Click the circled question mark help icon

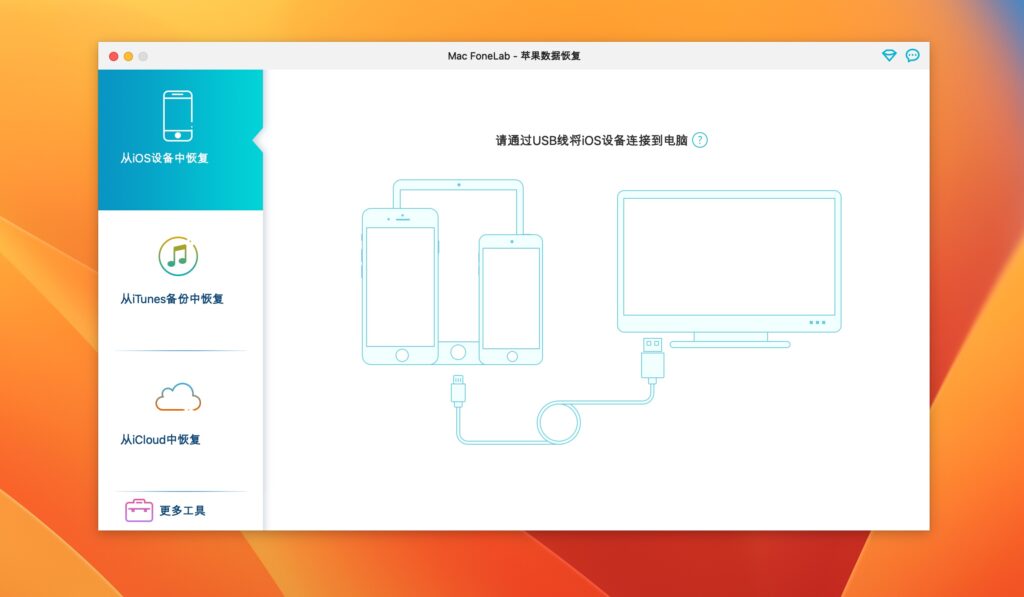700,140
